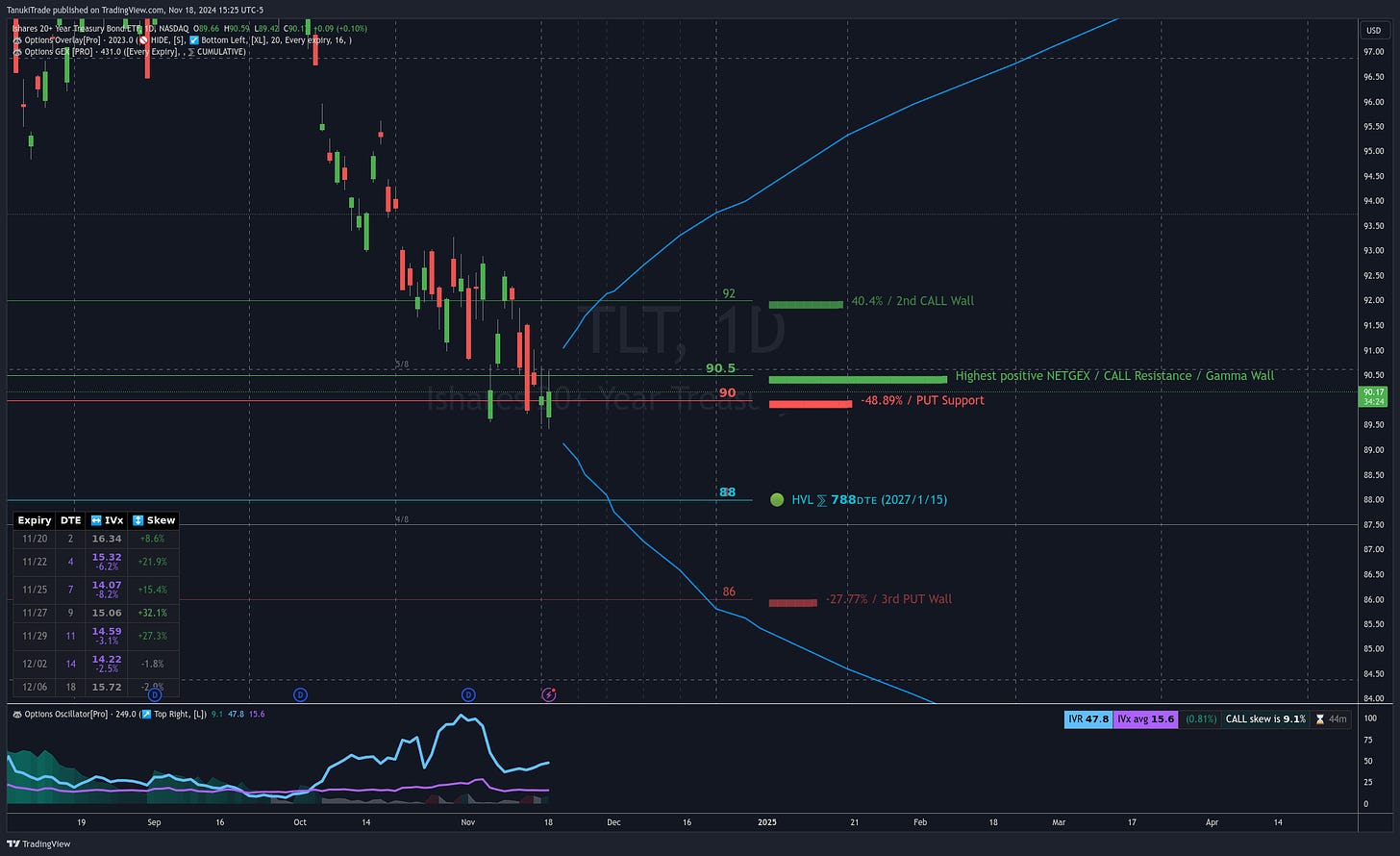This screenshot has height=856, width=1400.
Task: Click the 12/06 expiry row
Action: pyautogui.click(x=95, y=688)
